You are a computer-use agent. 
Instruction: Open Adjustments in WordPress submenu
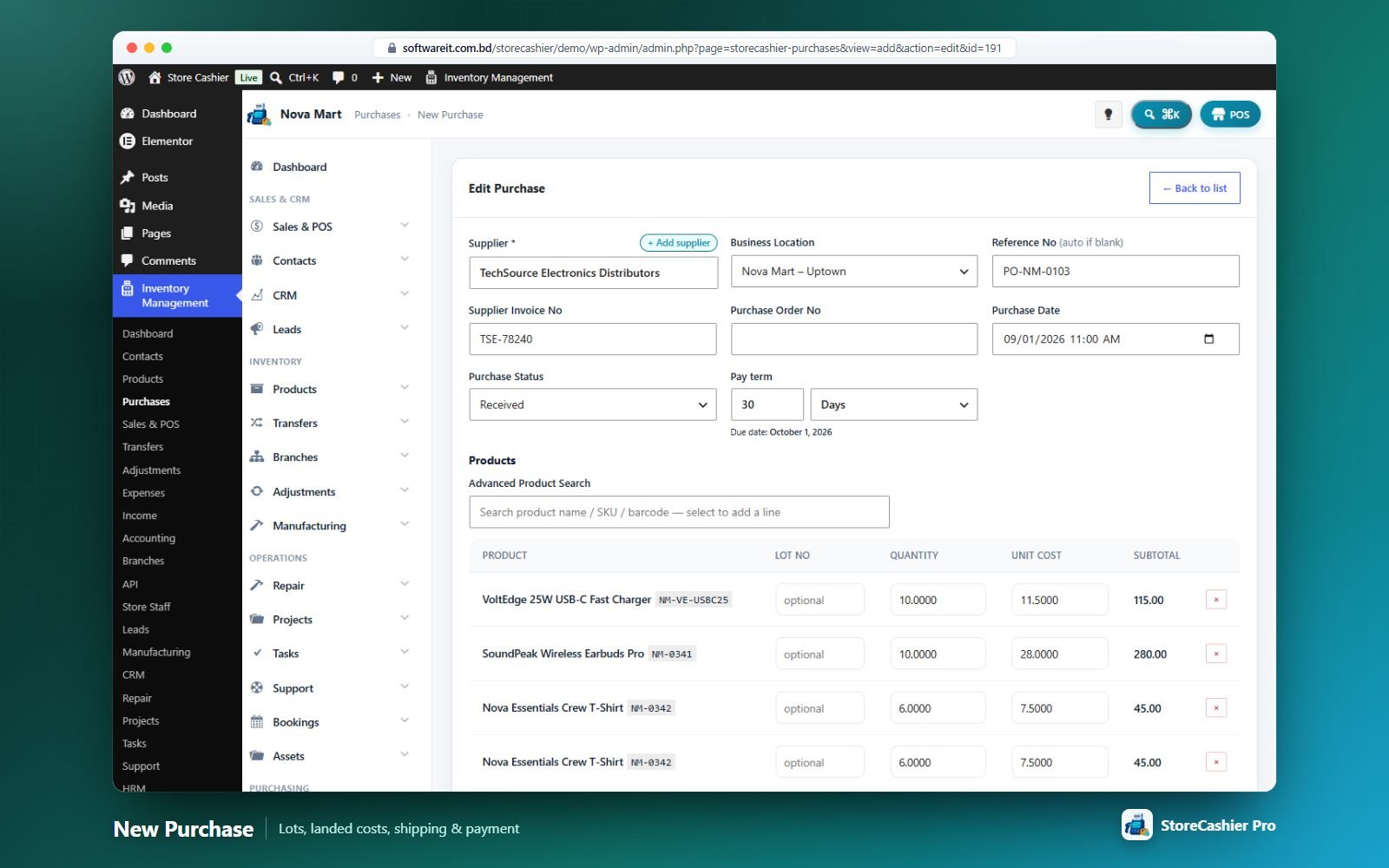151,470
